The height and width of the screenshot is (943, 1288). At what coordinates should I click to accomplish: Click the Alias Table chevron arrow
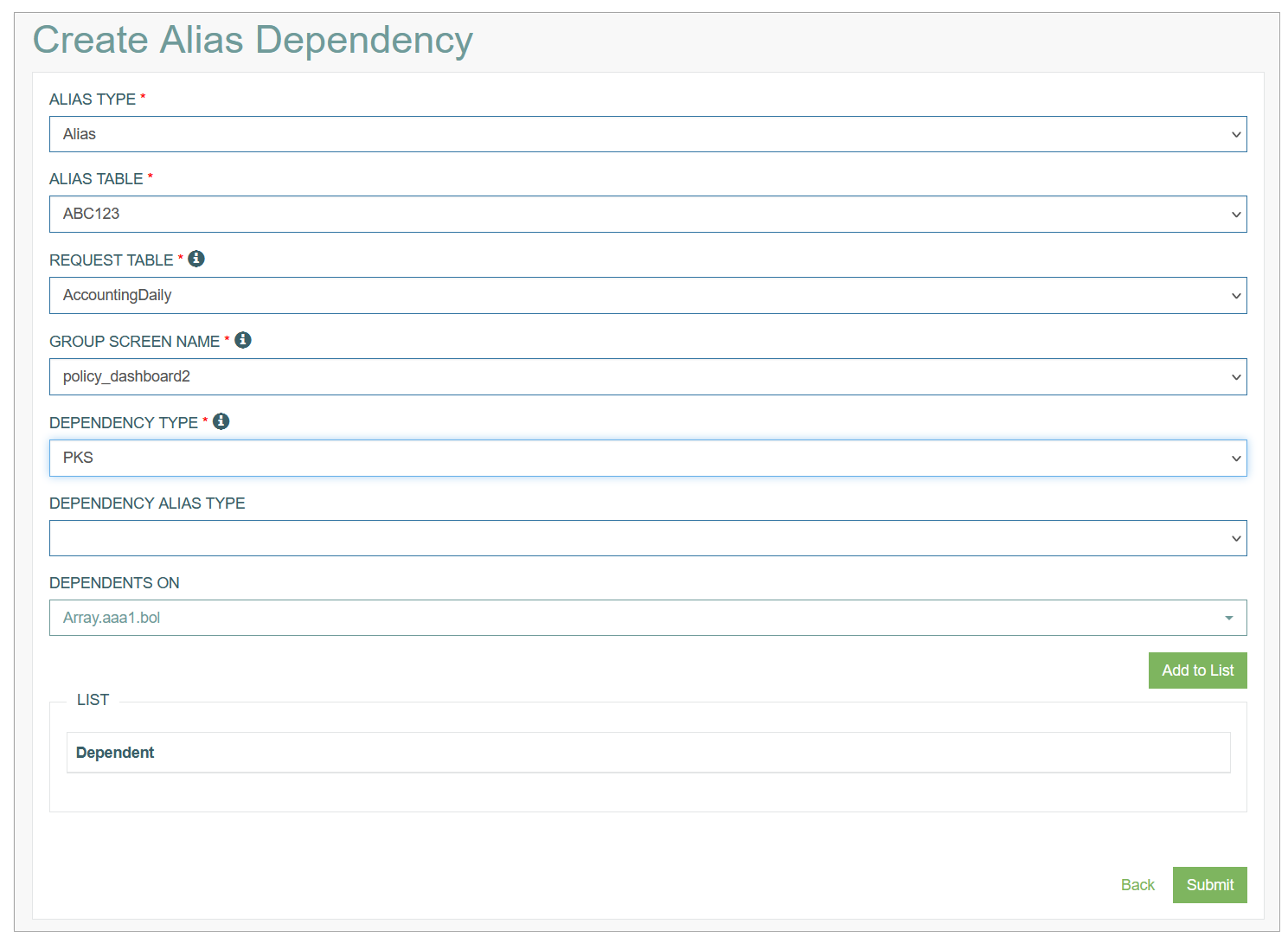pos(1236,215)
